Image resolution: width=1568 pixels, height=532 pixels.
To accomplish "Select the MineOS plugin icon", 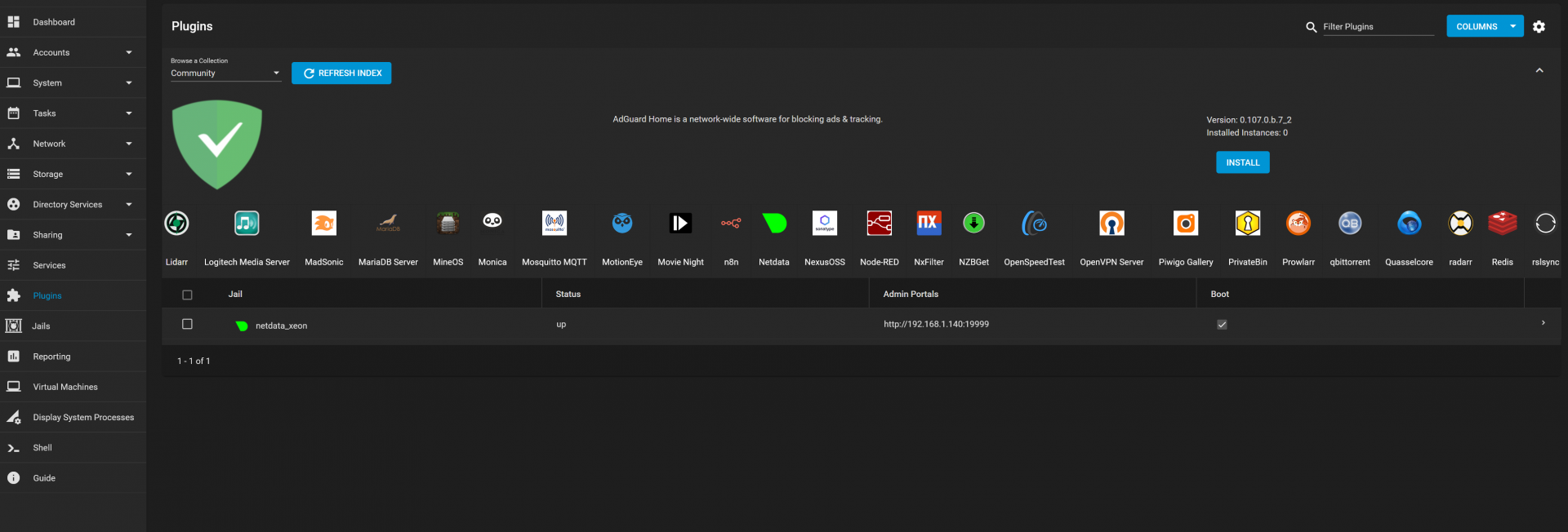I will pyautogui.click(x=448, y=223).
